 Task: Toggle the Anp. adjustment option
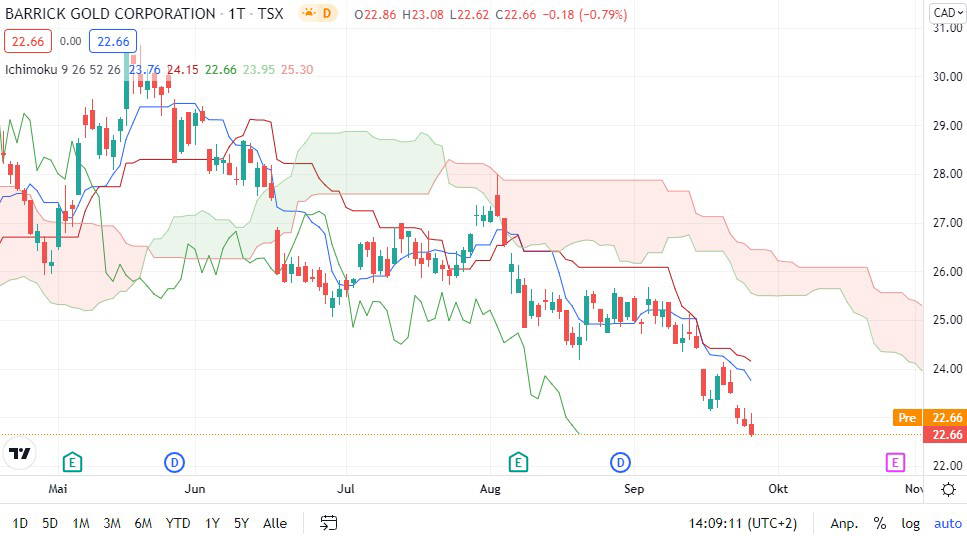click(x=844, y=524)
